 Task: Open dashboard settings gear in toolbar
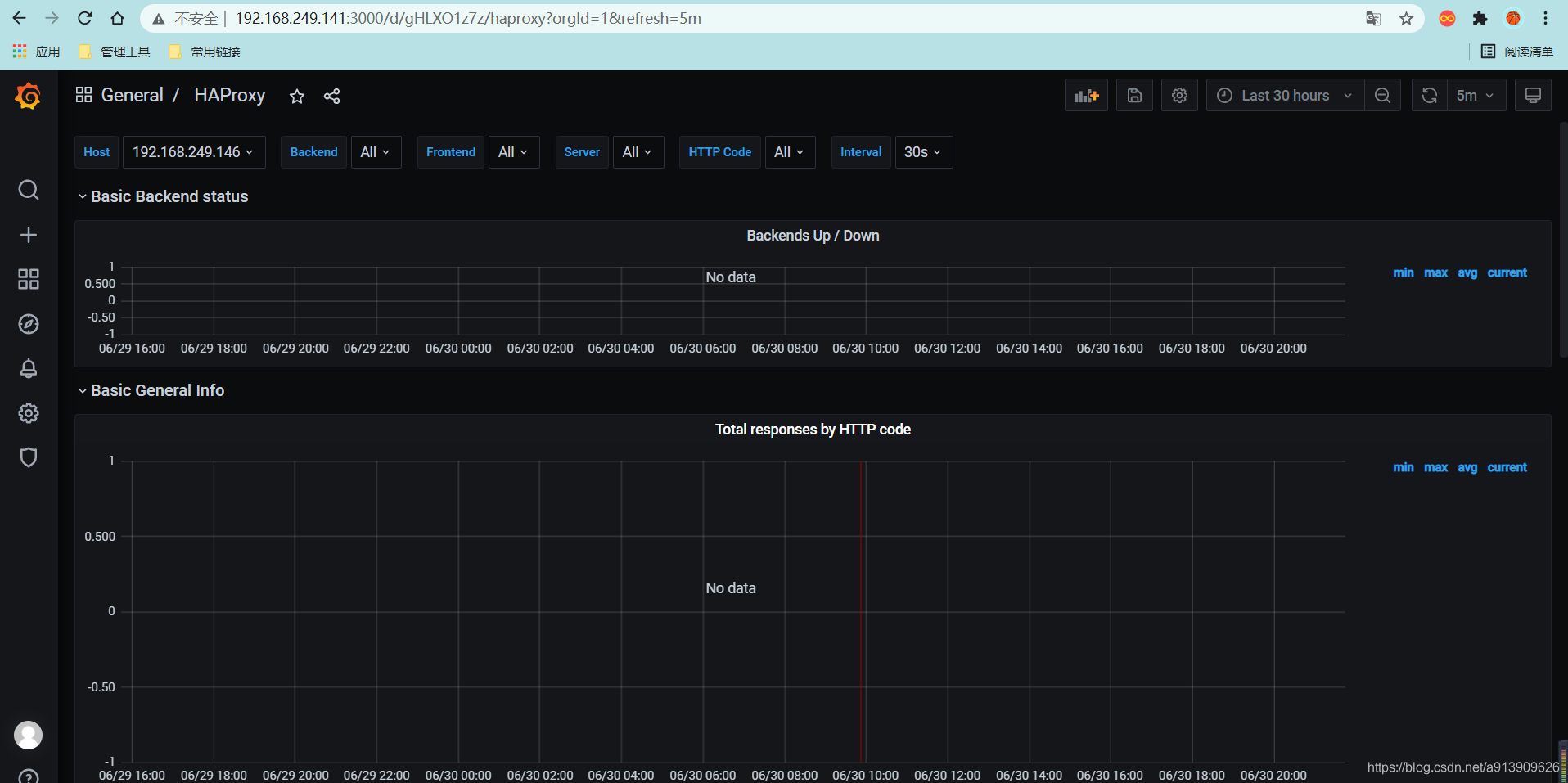click(x=1179, y=96)
